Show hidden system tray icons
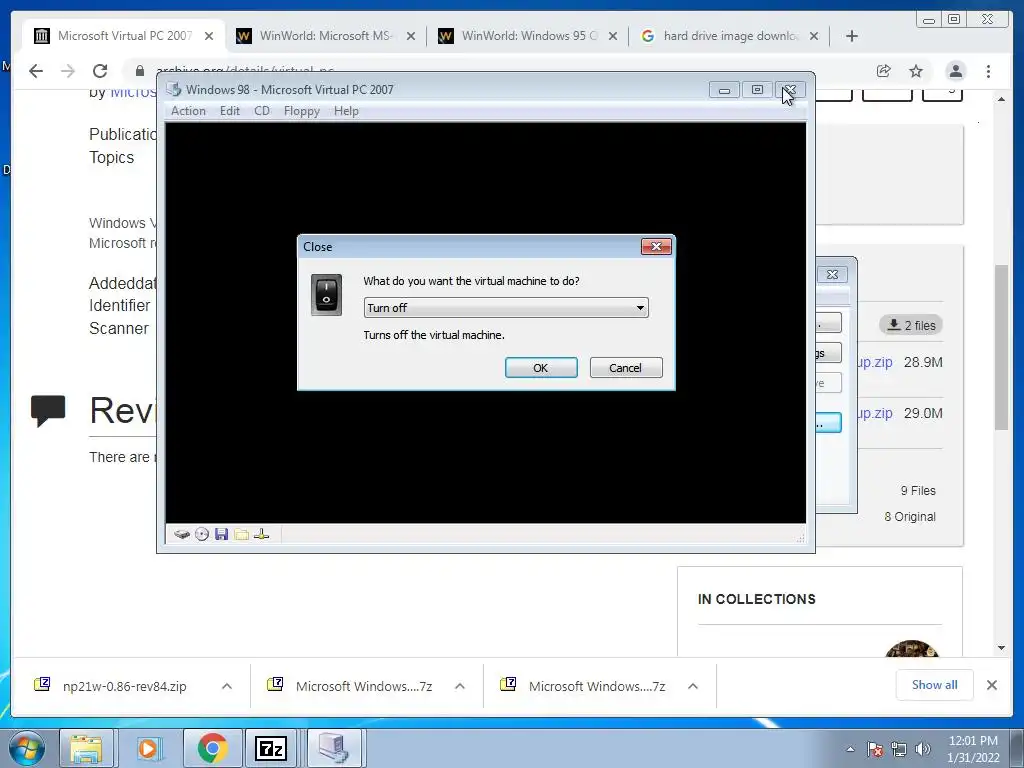Screen dimensions: 1024x768 pos(850,749)
